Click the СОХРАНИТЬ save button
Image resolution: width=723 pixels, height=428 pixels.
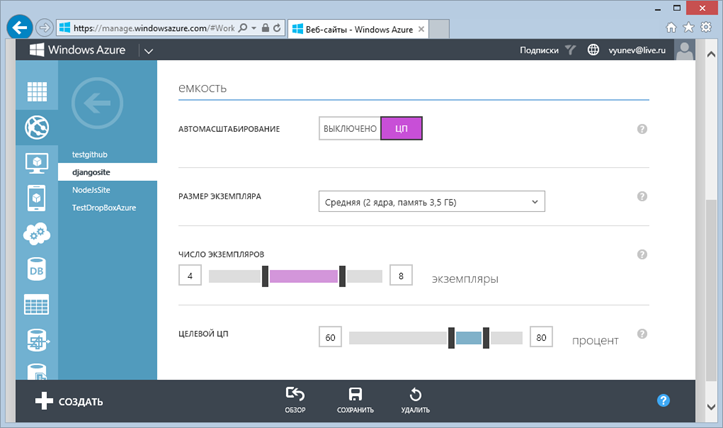[355, 400]
